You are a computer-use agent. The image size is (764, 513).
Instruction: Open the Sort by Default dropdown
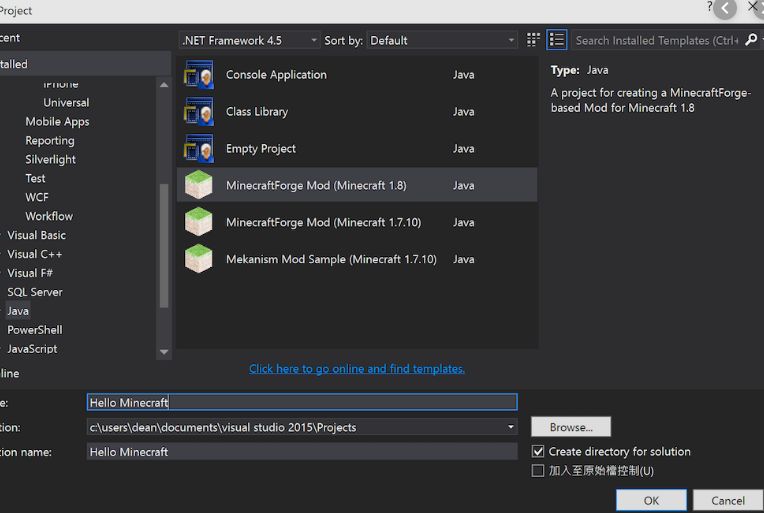pos(442,40)
